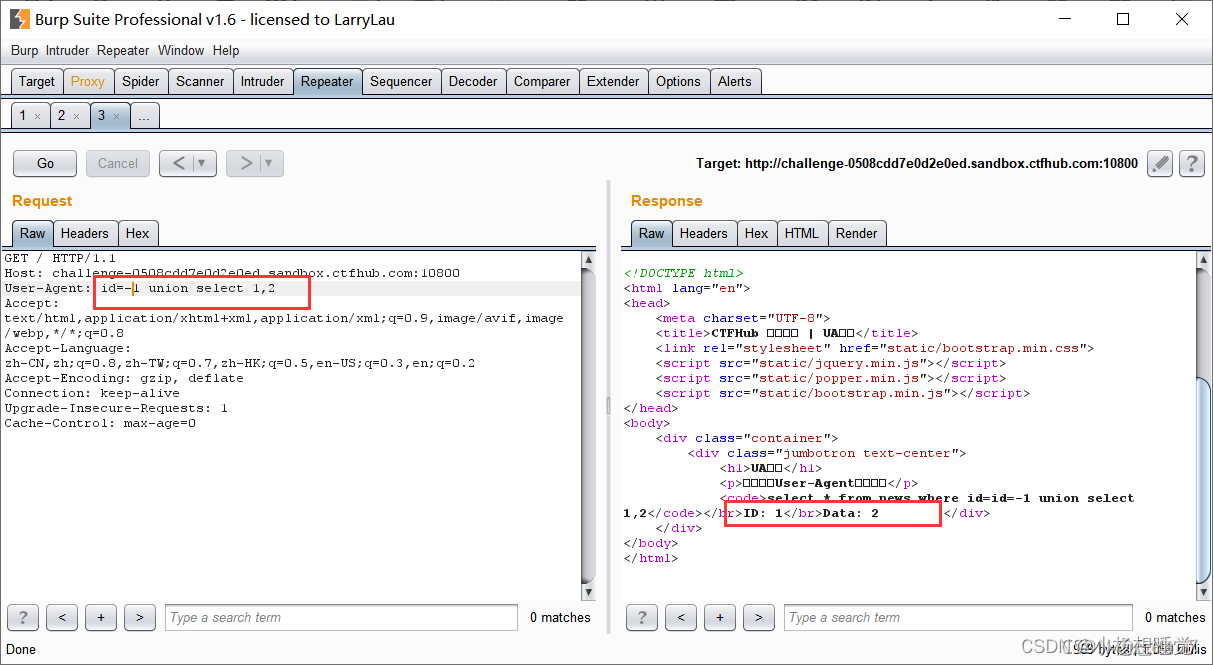1213x665 pixels.
Task: Close Repeater tab 1
Action: (x=37, y=116)
